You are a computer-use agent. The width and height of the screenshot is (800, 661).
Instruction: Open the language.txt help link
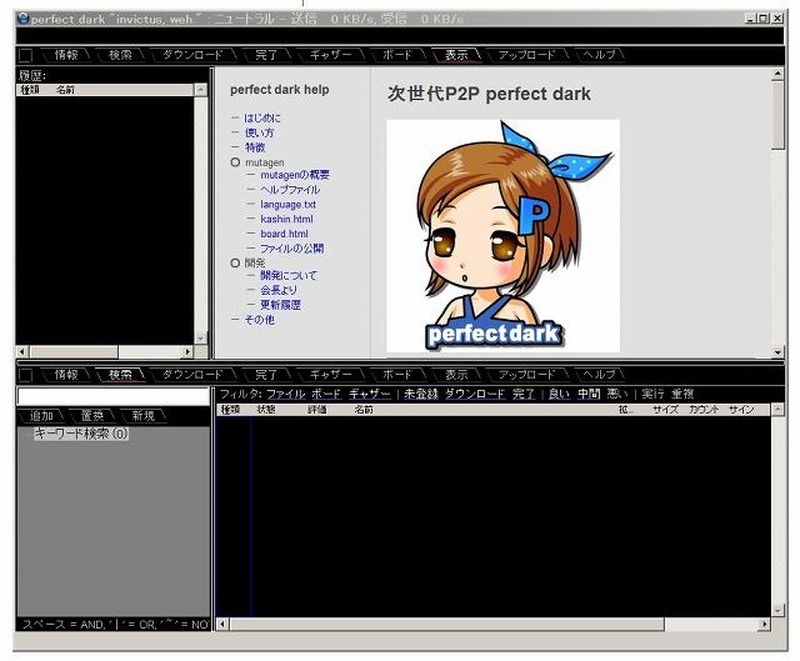[x=288, y=204]
